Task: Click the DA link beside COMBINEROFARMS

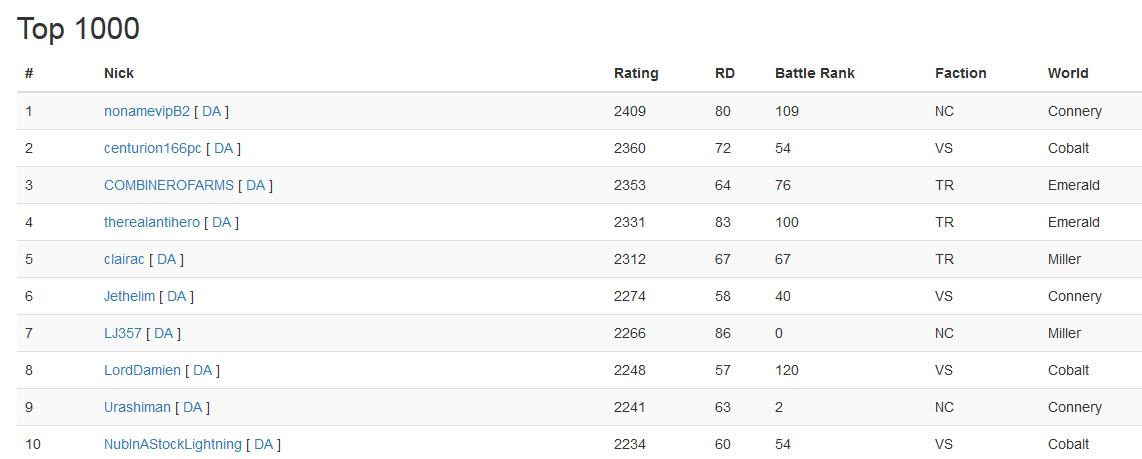Action: tap(255, 185)
